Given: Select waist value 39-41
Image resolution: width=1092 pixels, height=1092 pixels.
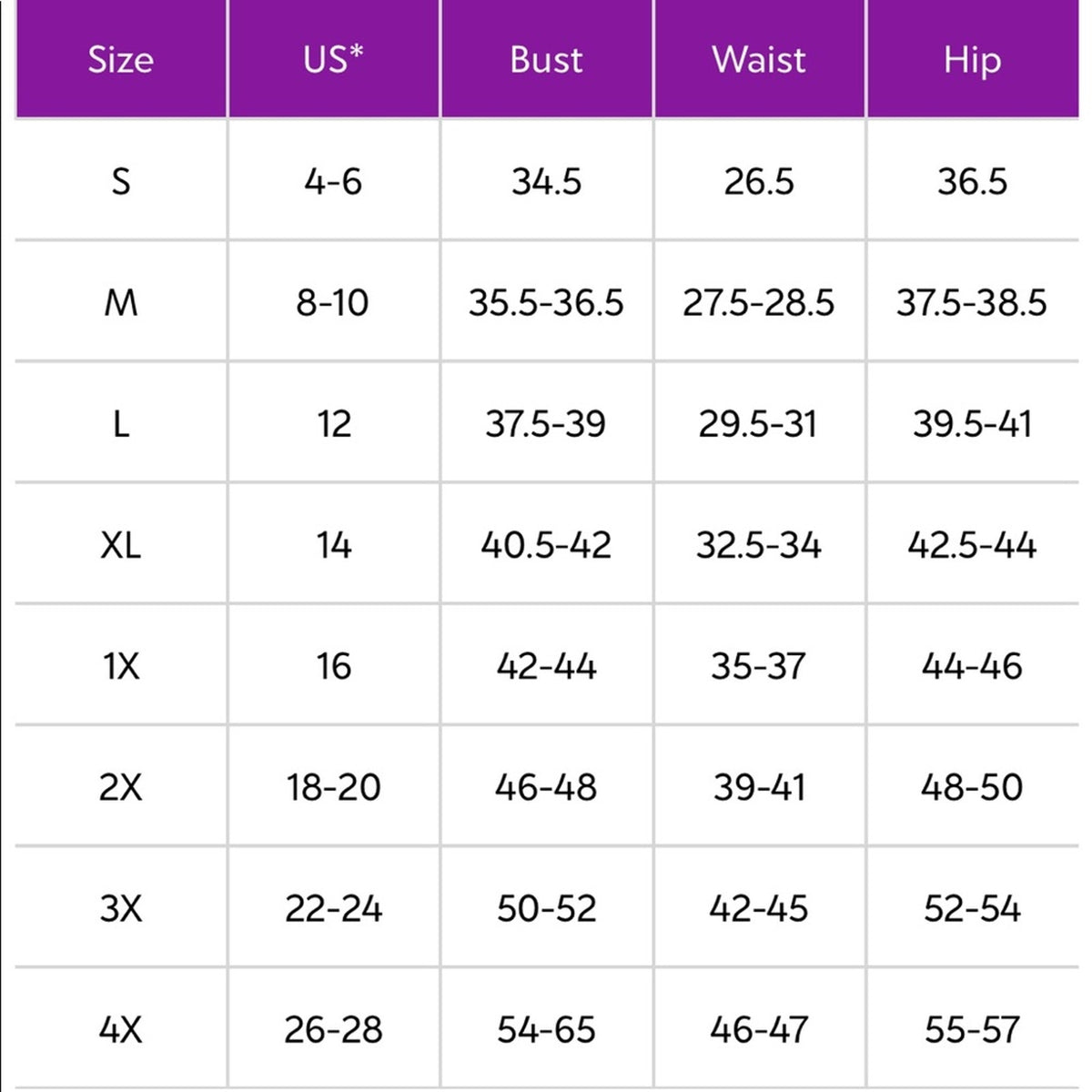Looking at the screenshot, I should [759, 786].
